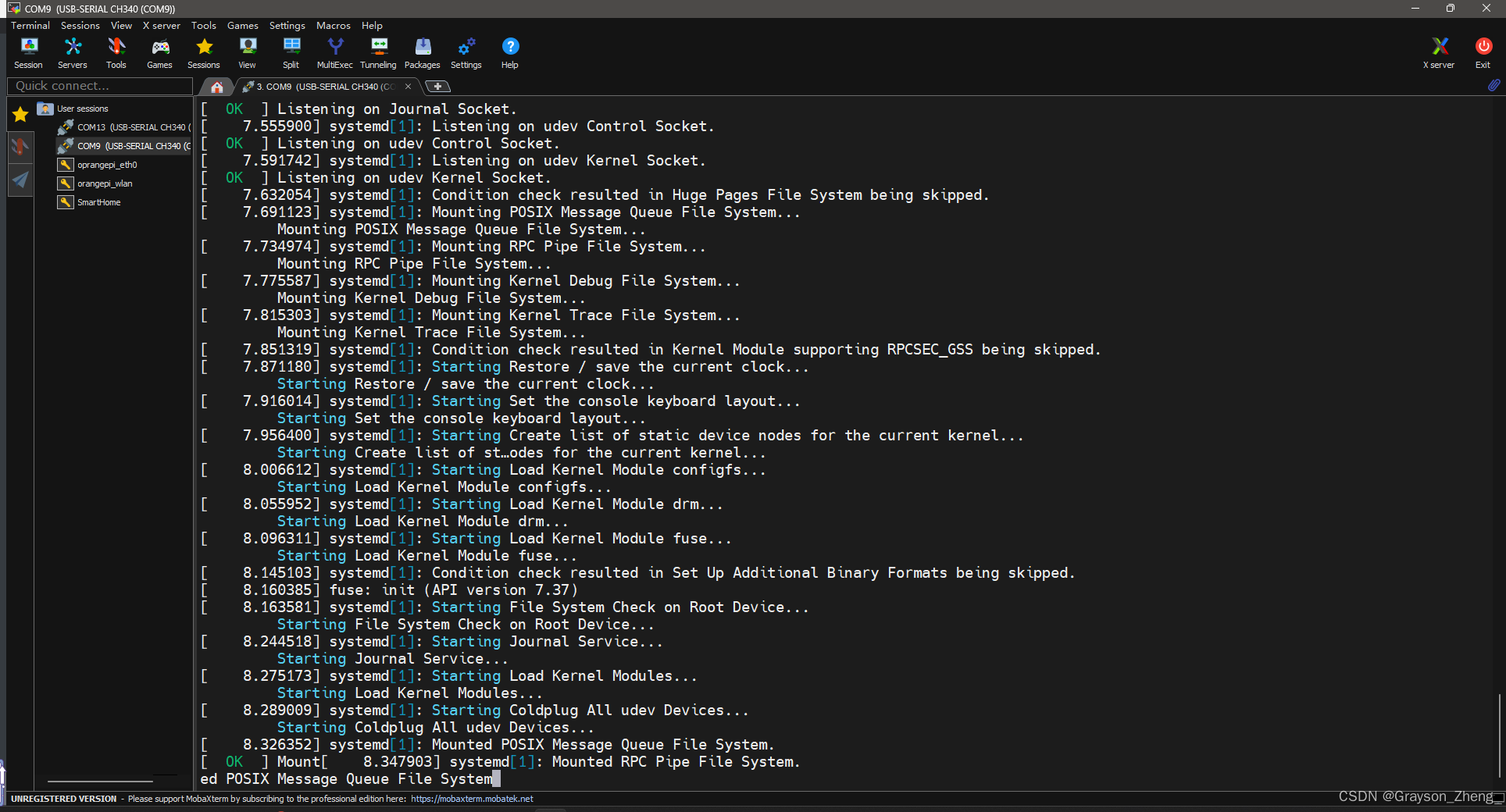
Task: Click UNREGISTERED VERSION status text
Action: point(64,799)
